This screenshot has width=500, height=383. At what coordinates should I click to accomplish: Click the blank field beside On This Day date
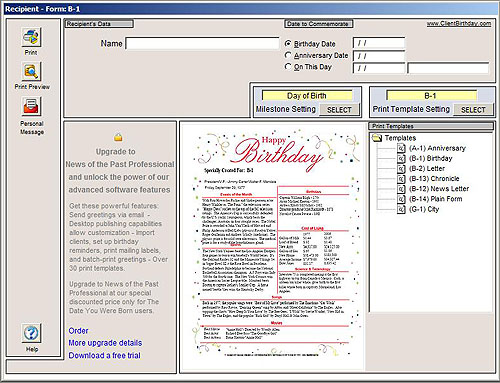(448, 68)
